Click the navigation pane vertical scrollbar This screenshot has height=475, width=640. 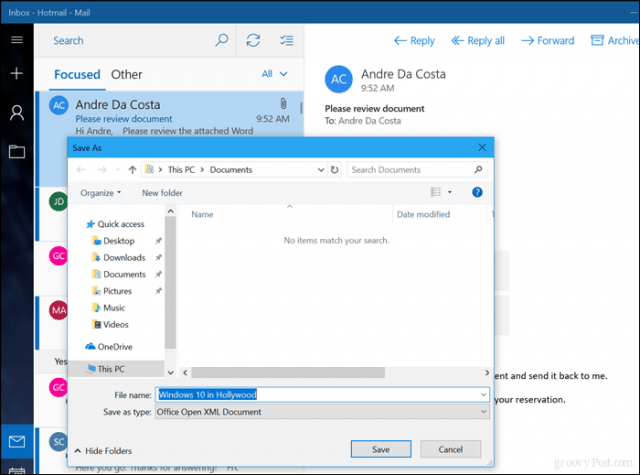point(171,282)
